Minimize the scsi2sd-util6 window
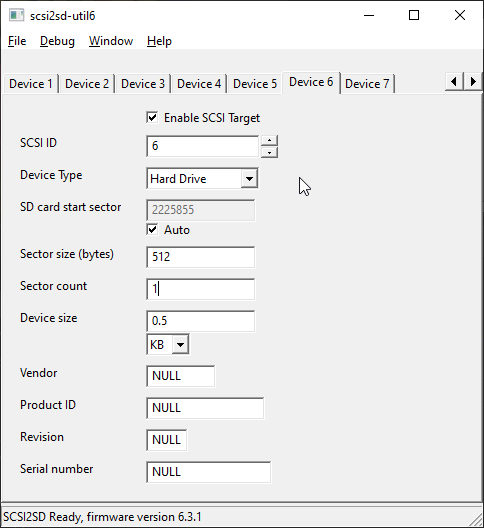Viewport: 484px width, 528px height. 369,15
